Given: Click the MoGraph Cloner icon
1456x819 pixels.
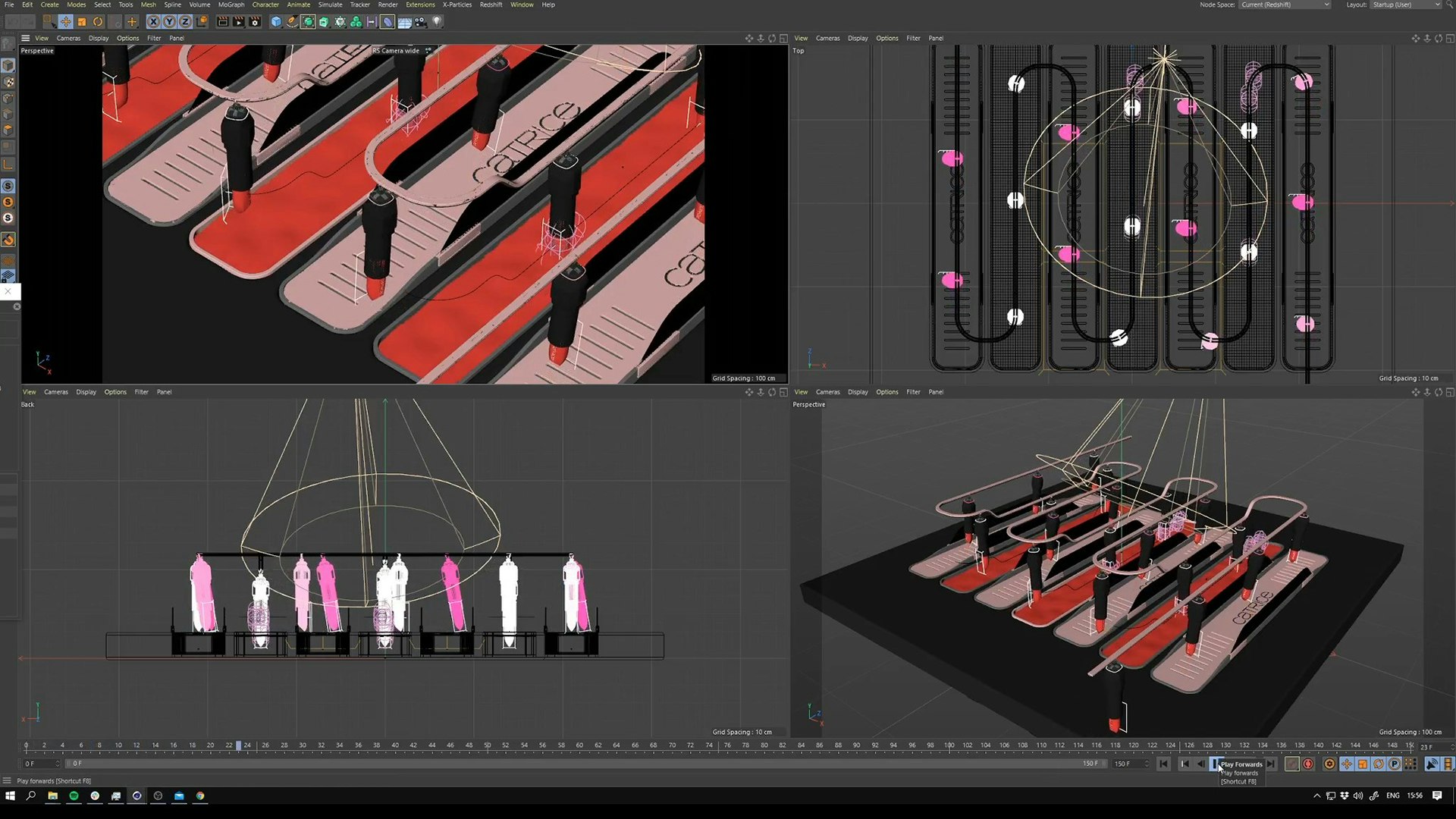Looking at the screenshot, I should click(356, 22).
